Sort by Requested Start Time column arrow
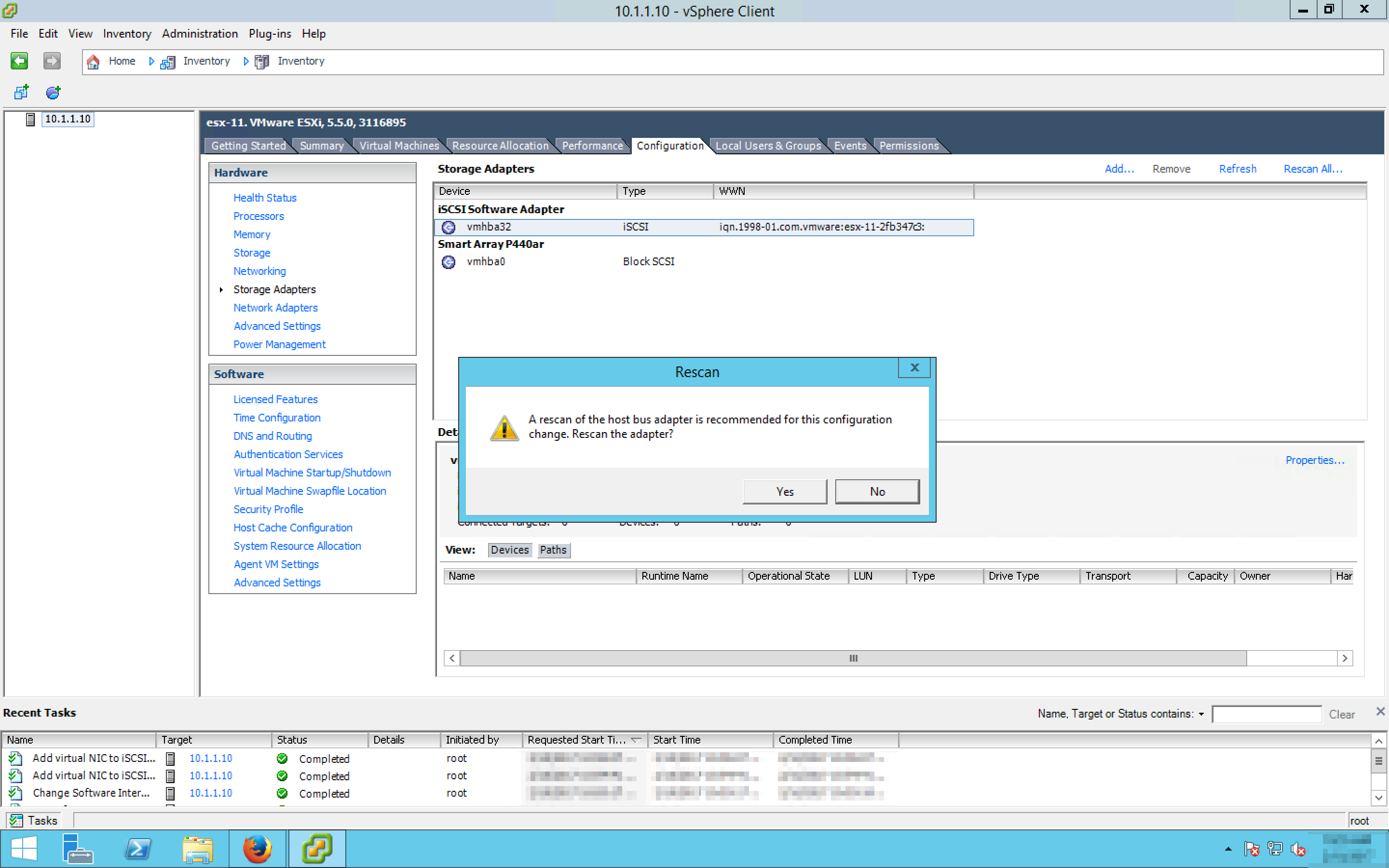 [636, 740]
